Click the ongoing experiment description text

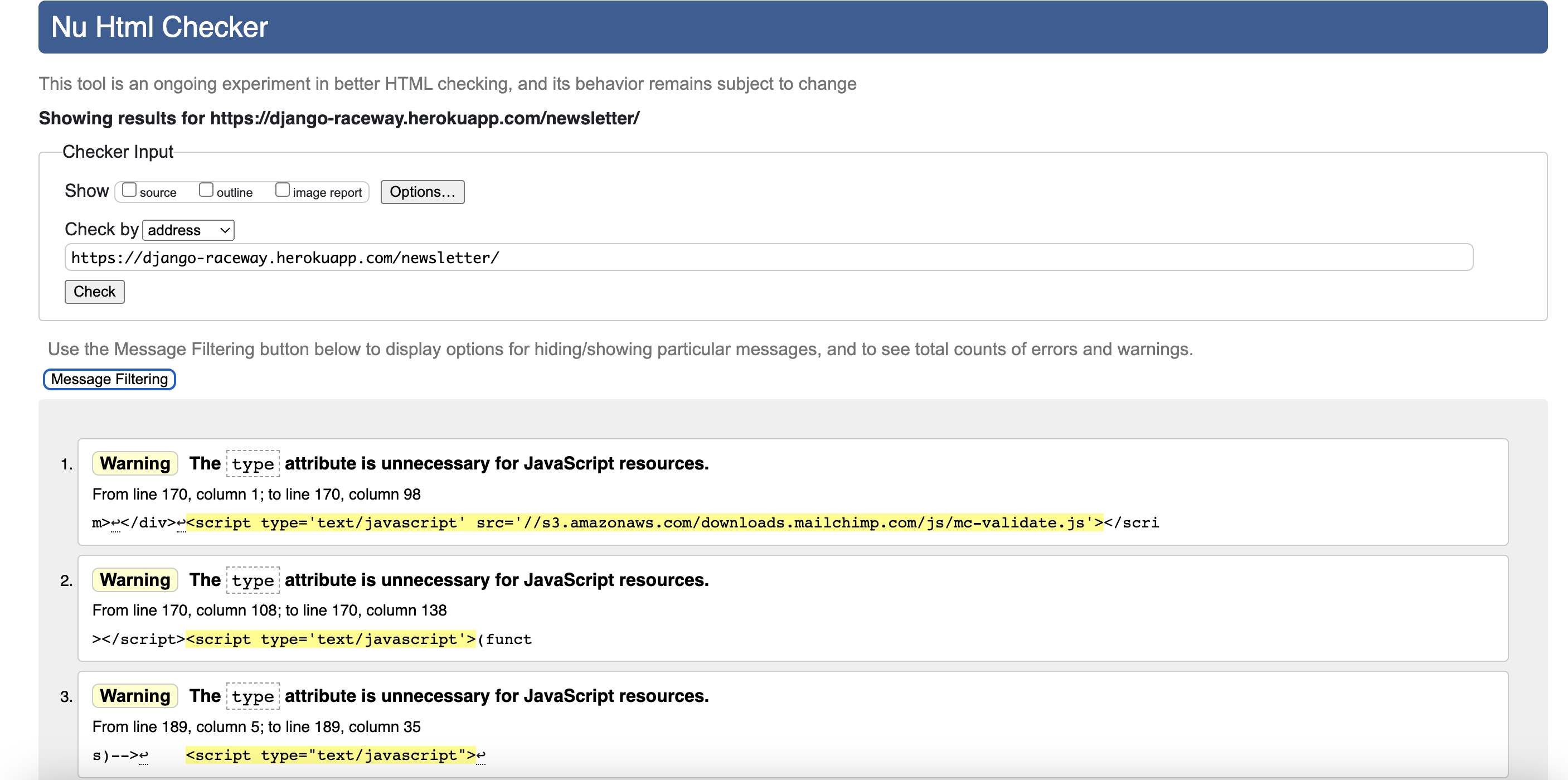coord(448,84)
